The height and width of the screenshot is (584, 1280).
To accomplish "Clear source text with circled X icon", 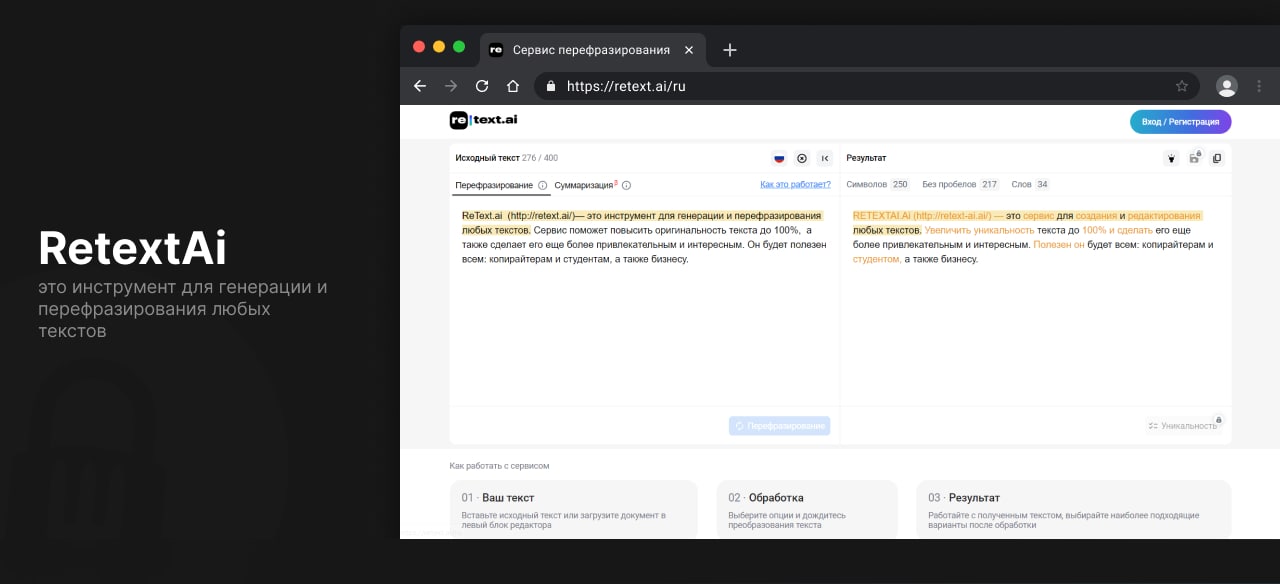I will point(802,158).
